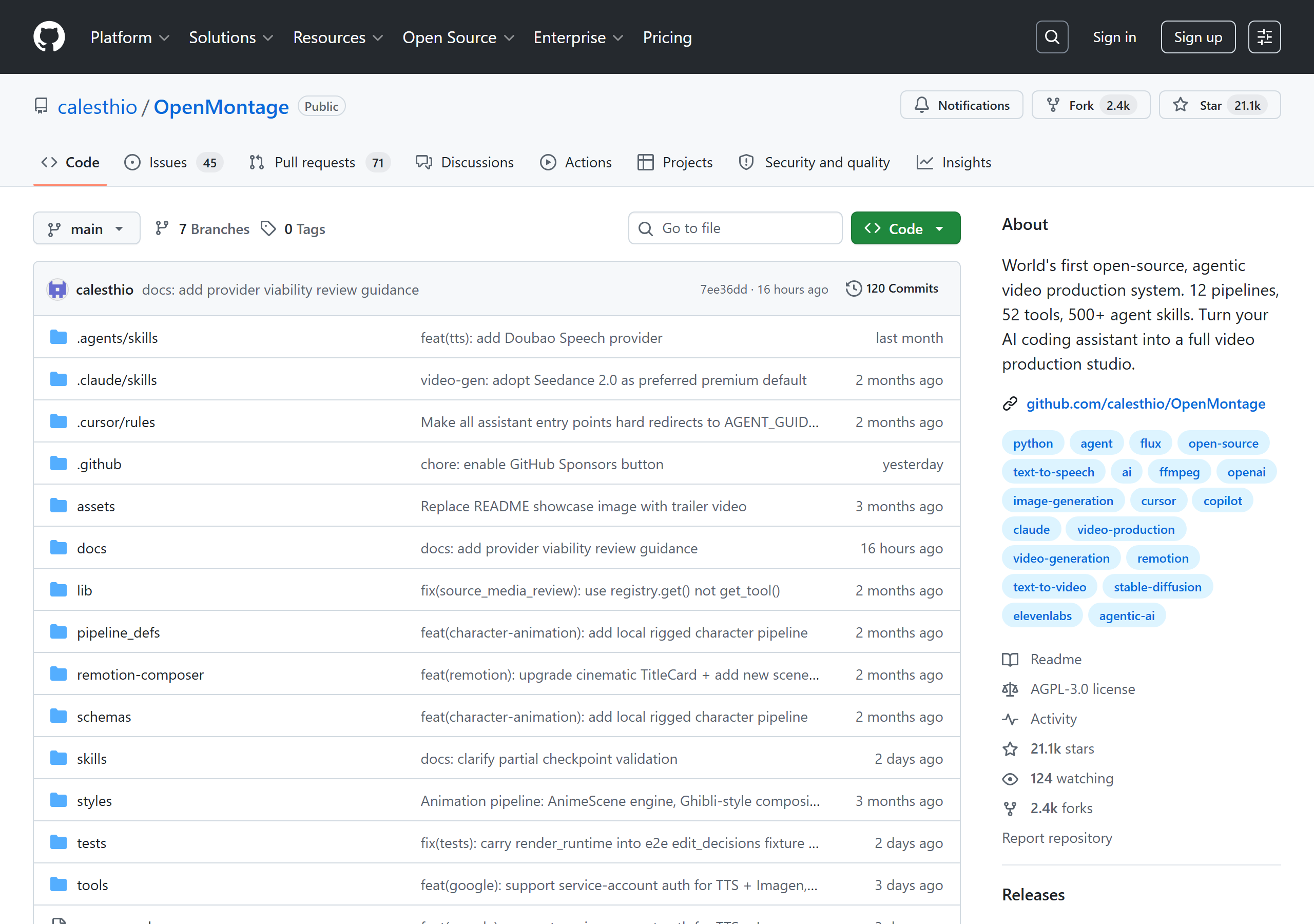Switch to the Pull requests tab
Screen dimensions: 1314x924
coord(319,163)
